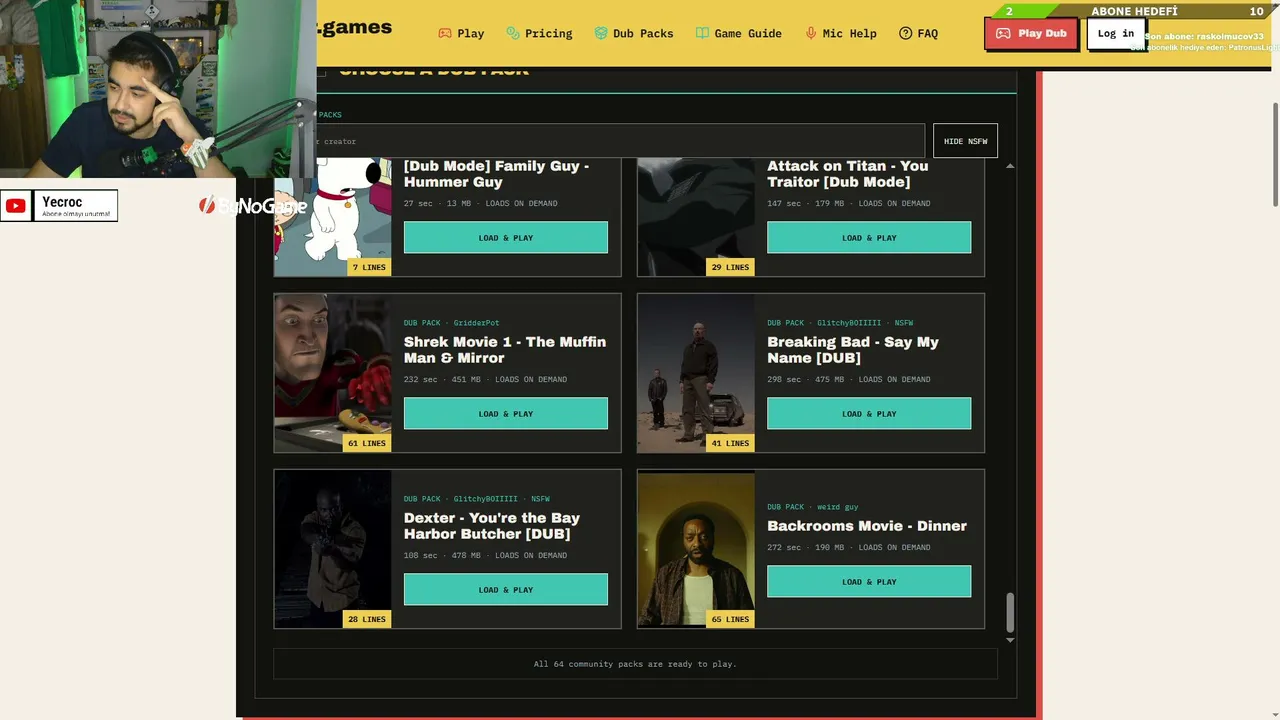The height and width of the screenshot is (720, 1280).
Task: Click the YouTube logo next to Yecroc
Action: coord(16,206)
